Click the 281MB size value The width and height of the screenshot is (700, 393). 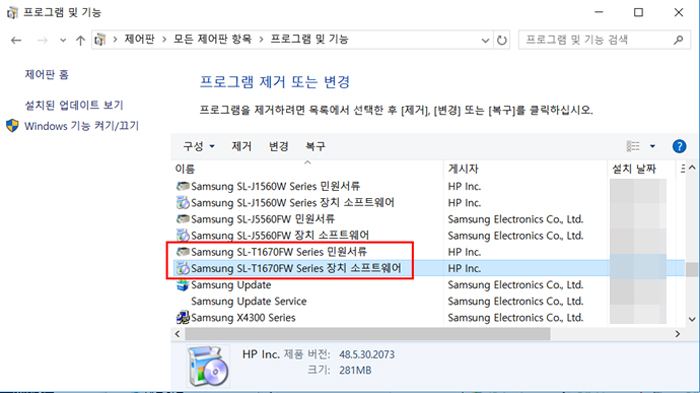point(355,370)
